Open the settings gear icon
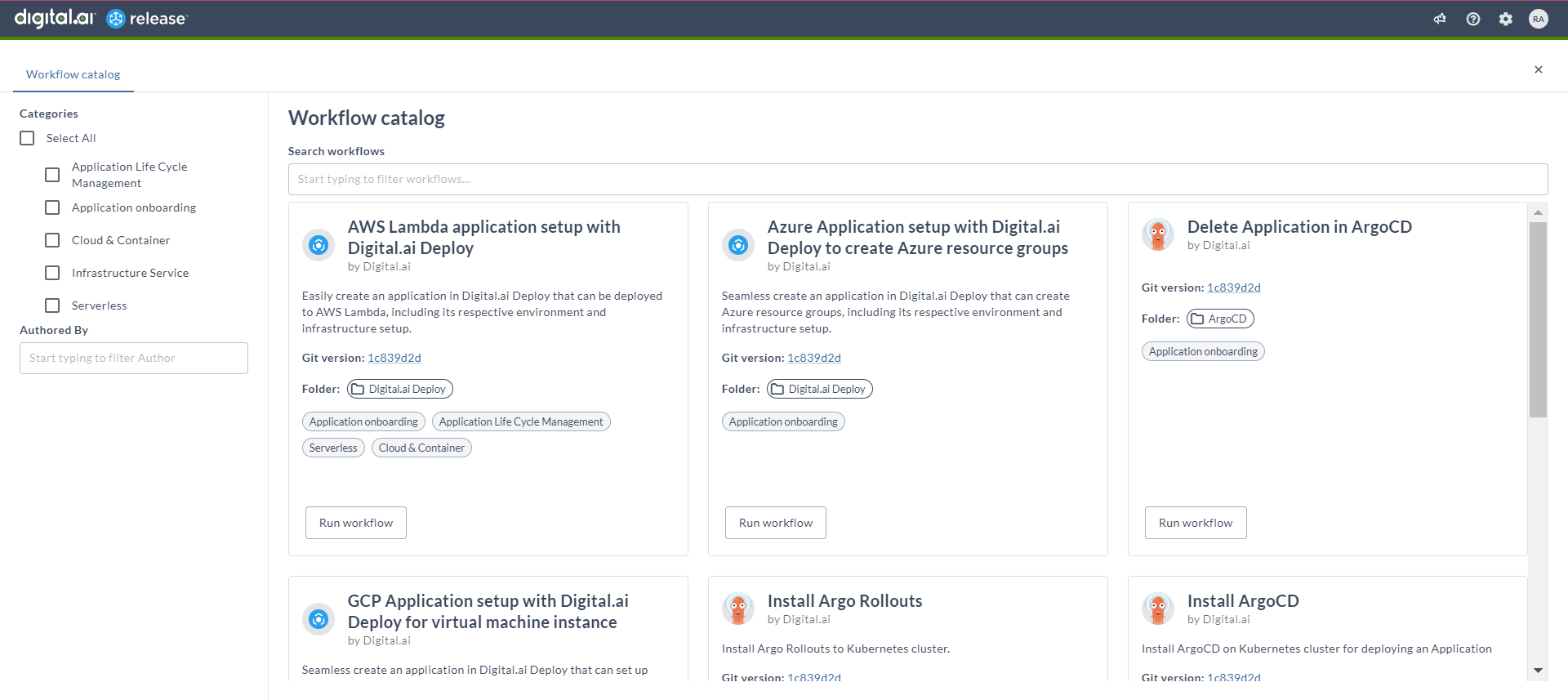 pyautogui.click(x=1506, y=19)
